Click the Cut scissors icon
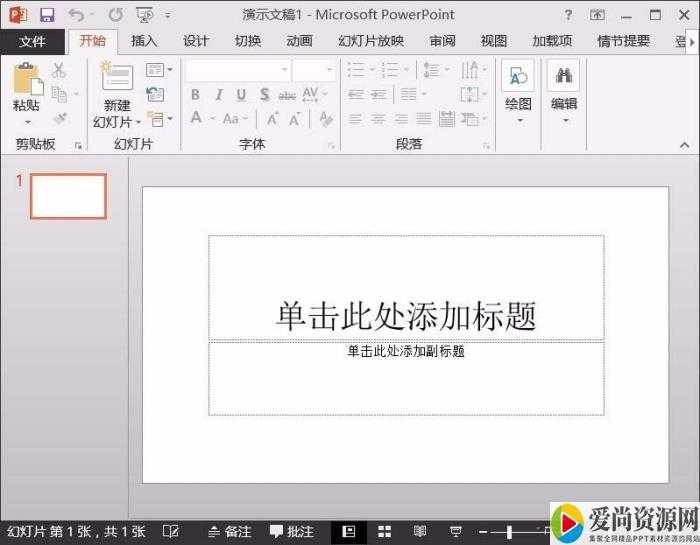The height and width of the screenshot is (545, 700). pyautogui.click(x=58, y=71)
